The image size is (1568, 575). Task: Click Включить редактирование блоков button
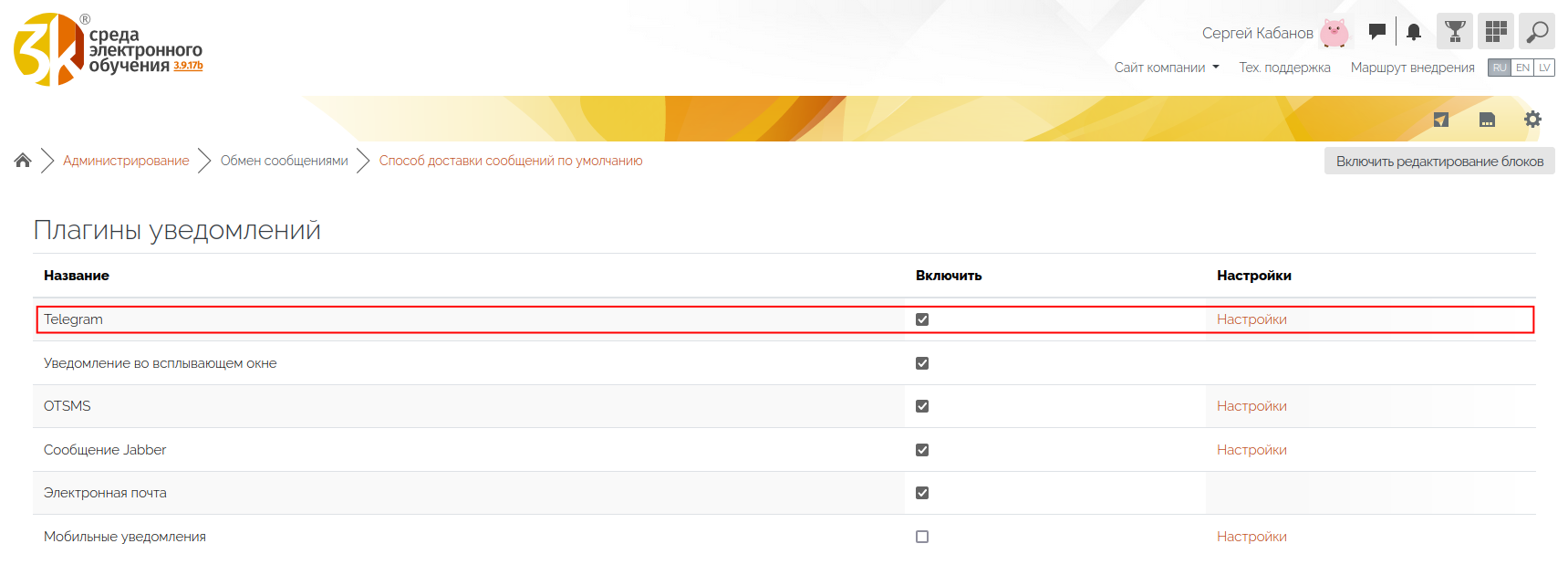coord(1439,162)
